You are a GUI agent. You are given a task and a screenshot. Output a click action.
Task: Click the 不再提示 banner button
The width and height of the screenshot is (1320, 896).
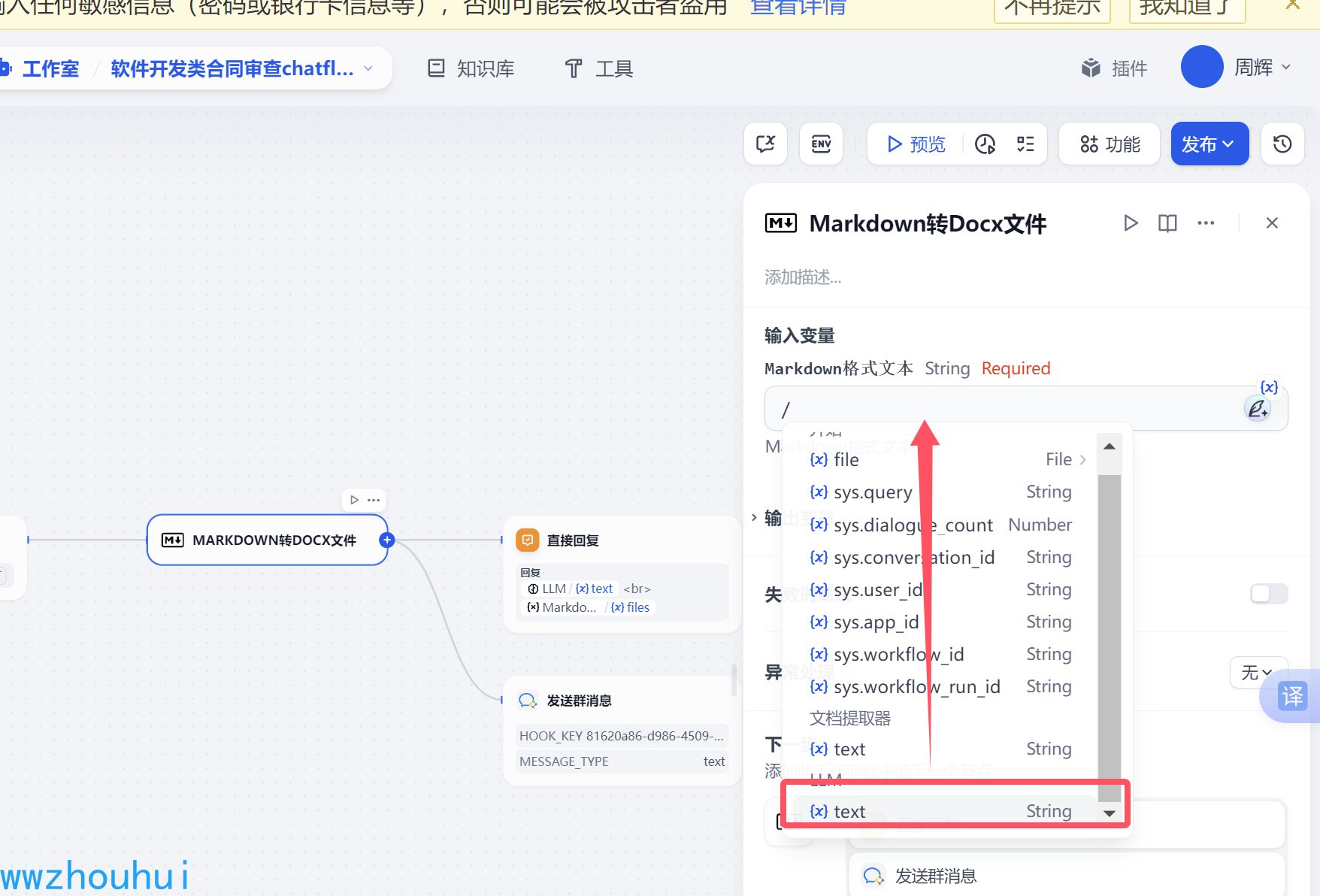tap(1052, 8)
